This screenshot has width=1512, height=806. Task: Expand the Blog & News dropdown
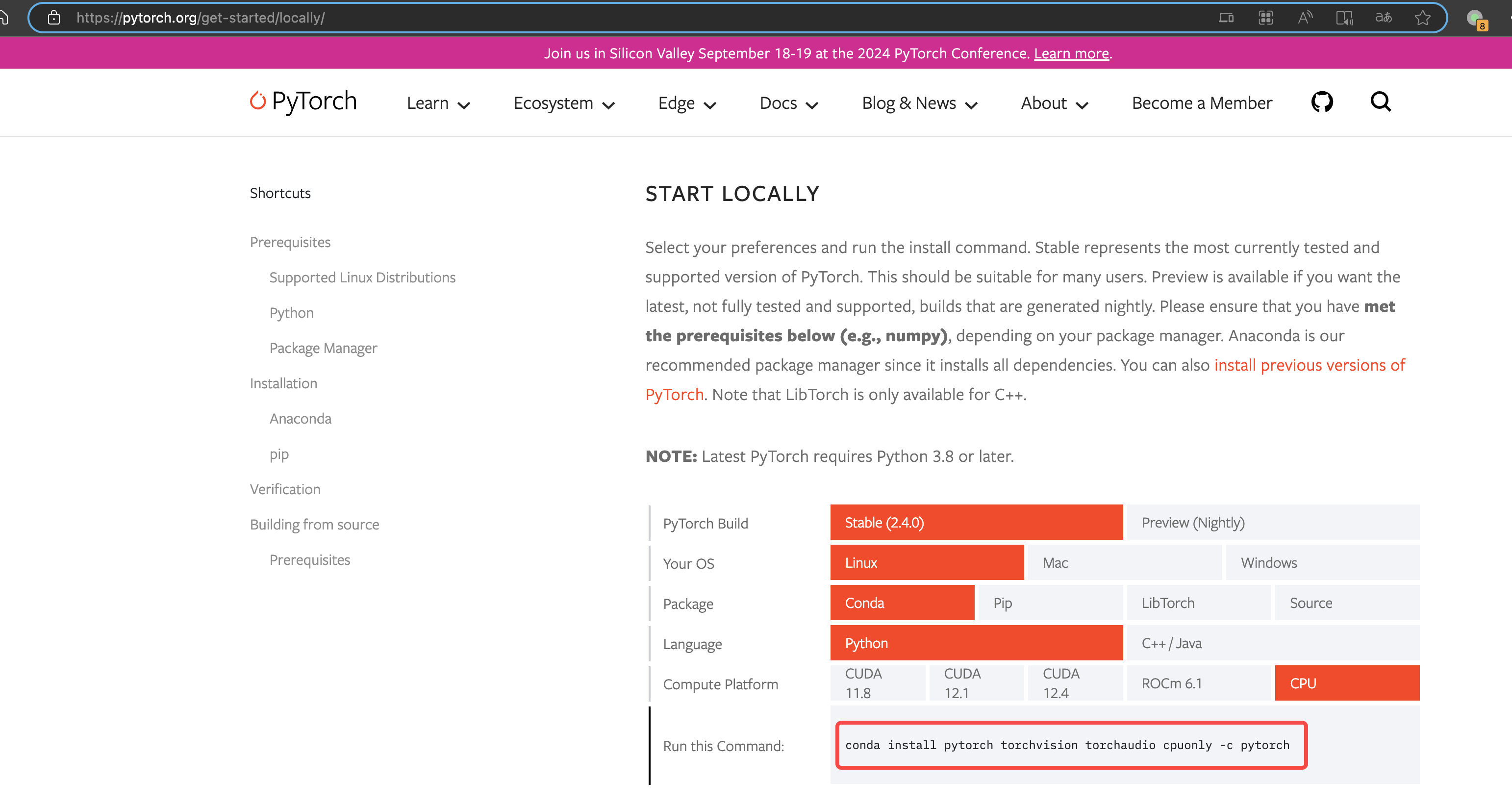point(920,103)
